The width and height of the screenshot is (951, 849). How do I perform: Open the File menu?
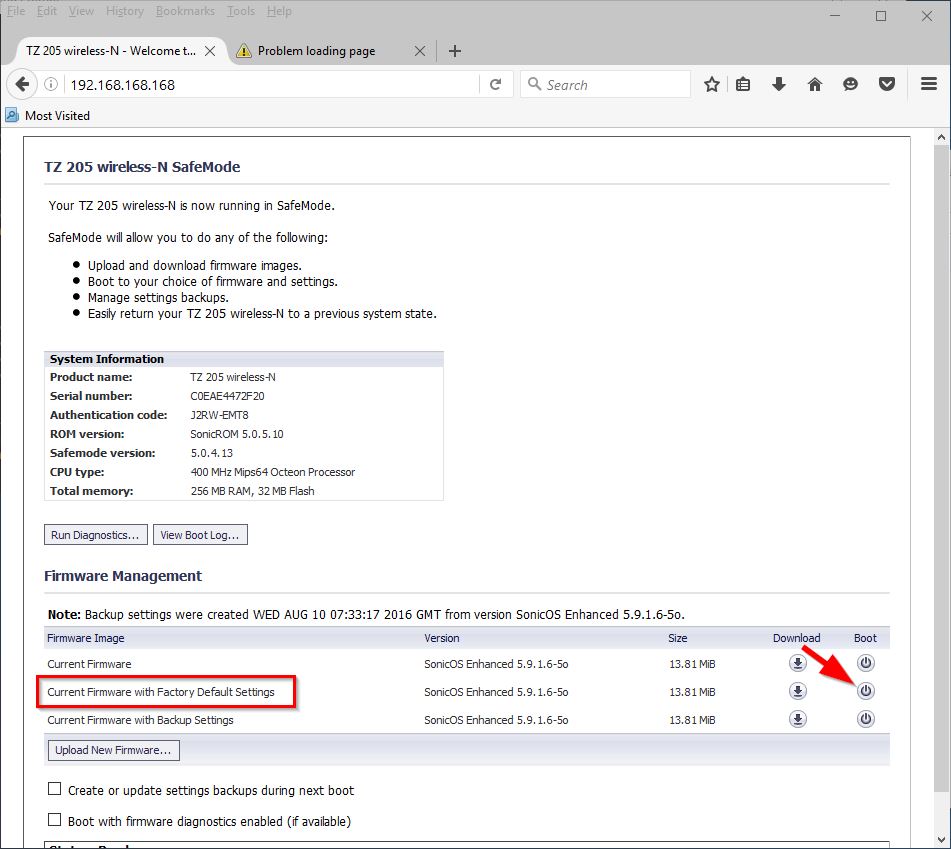[x=16, y=11]
